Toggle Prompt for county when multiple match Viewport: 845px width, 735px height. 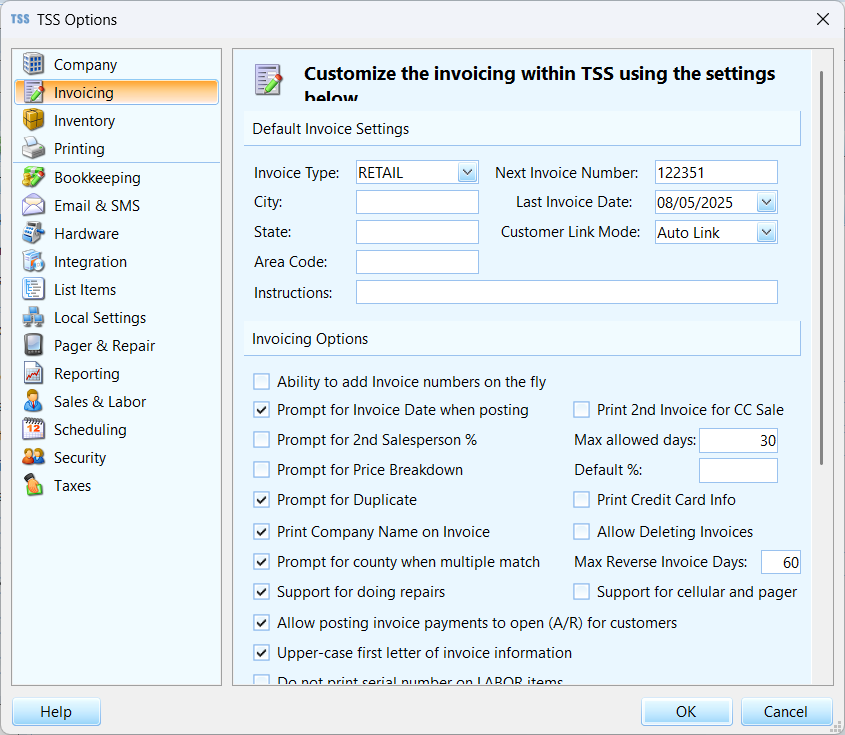click(x=261, y=562)
